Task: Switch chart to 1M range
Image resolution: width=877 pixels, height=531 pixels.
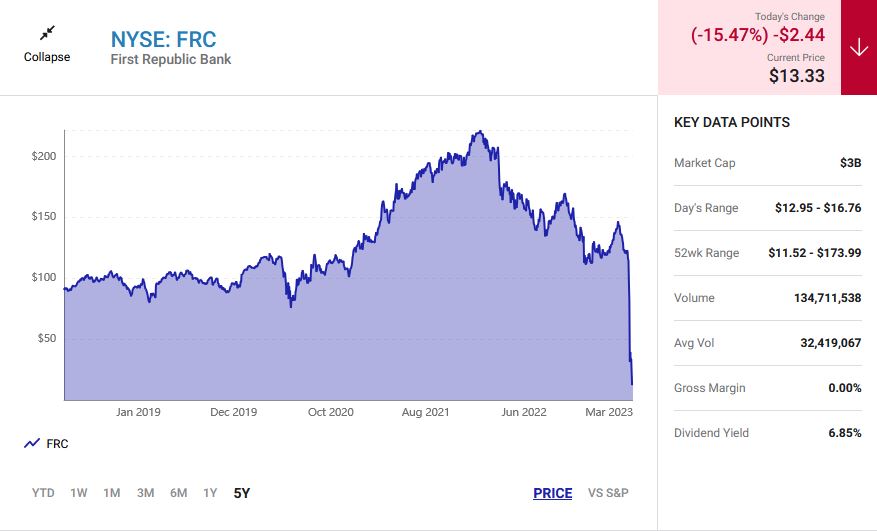Action: (111, 493)
